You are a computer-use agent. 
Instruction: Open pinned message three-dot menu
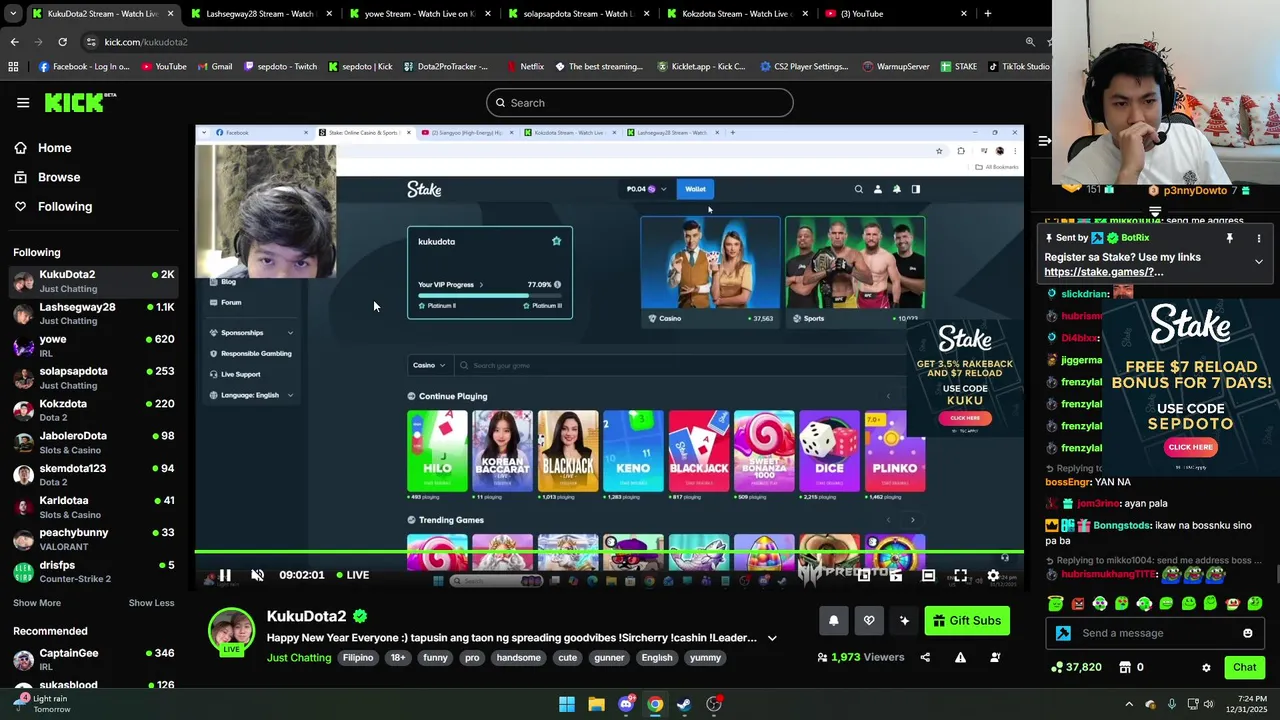(x=1259, y=238)
